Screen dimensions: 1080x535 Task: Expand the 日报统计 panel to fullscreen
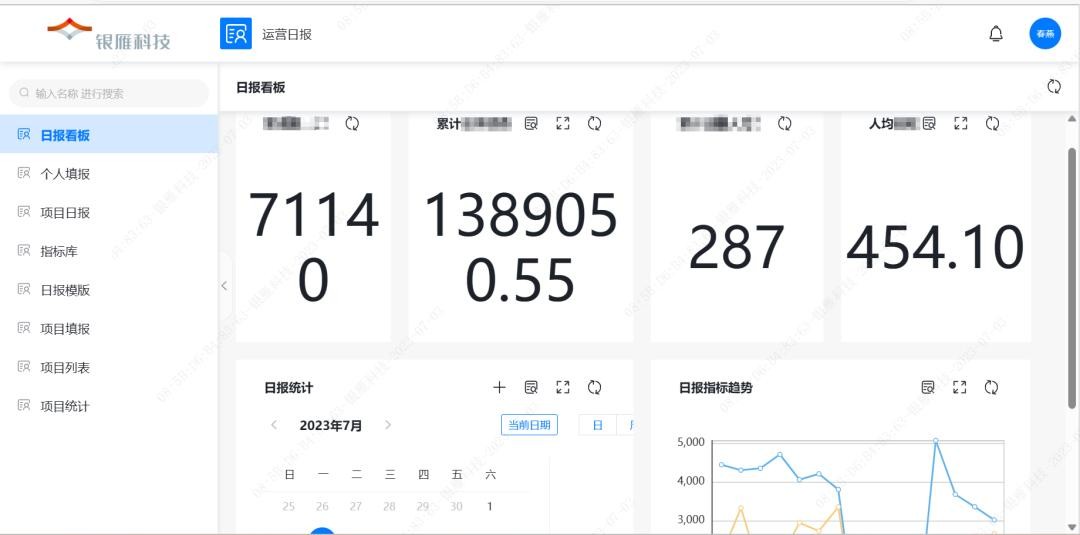click(x=563, y=387)
